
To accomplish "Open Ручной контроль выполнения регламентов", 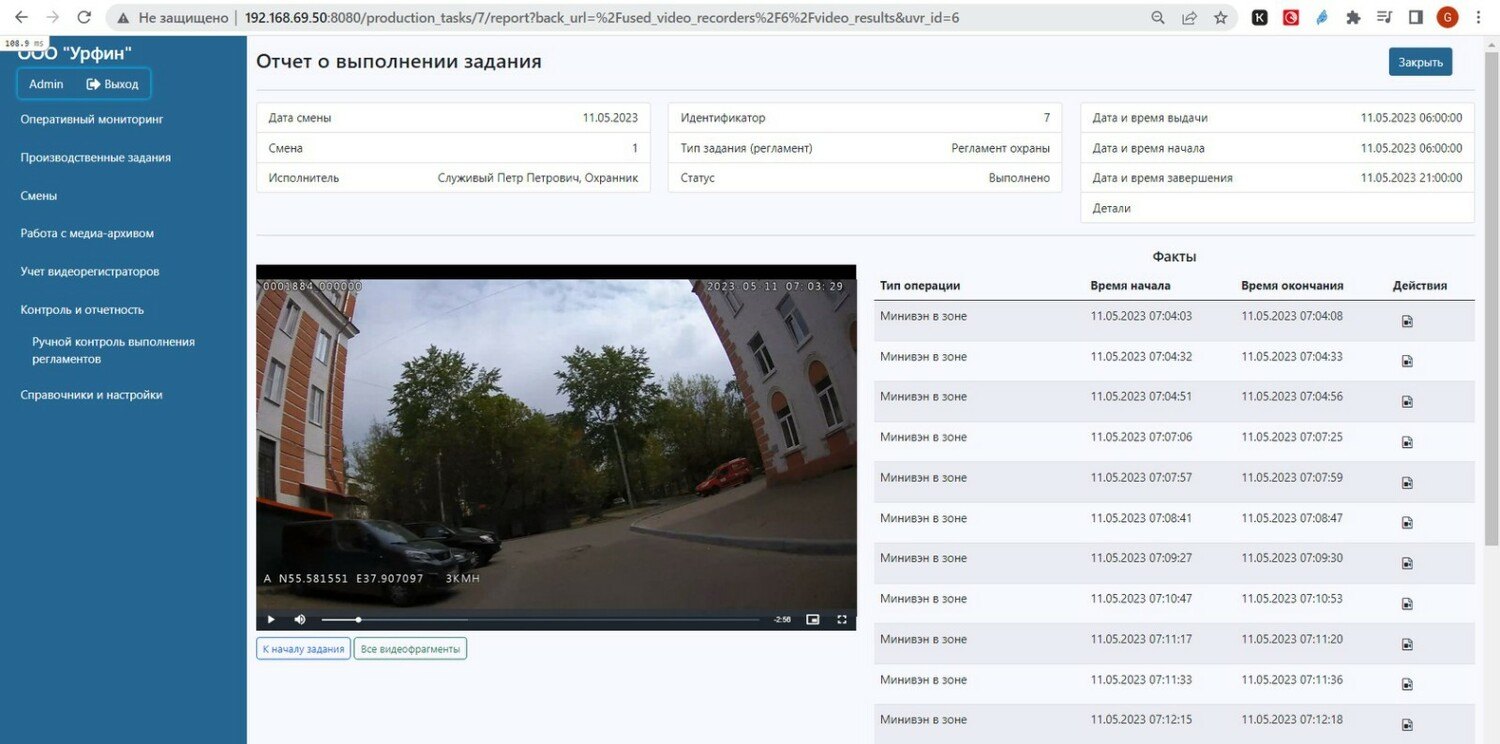I will 113,350.
